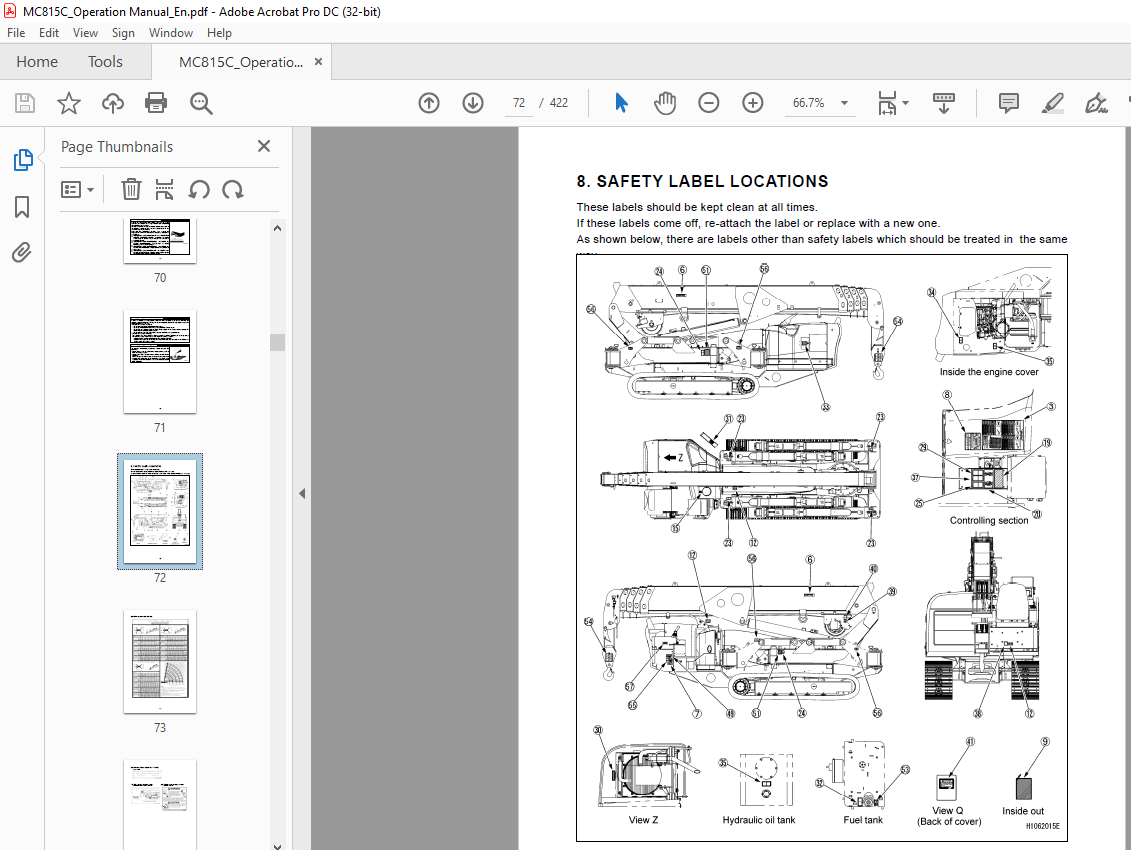Click the page number field showing 72
Viewport: 1131px width, 850px height.
point(519,103)
